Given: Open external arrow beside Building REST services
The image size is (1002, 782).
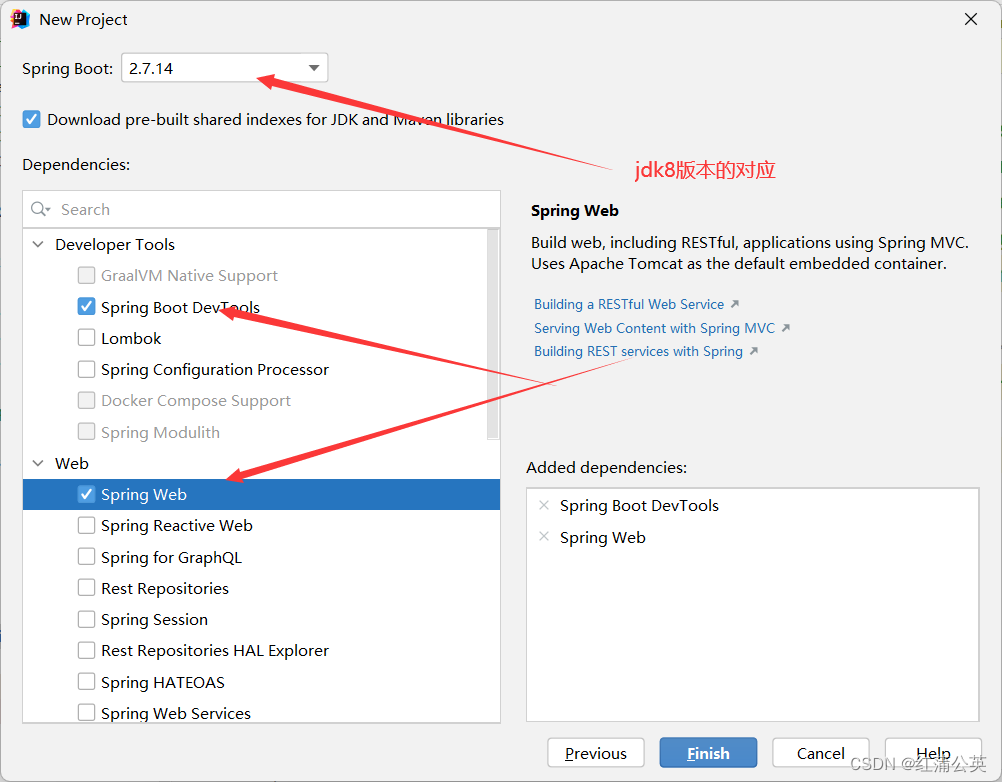Looking at the screenshot, I should tap(754, 351).
